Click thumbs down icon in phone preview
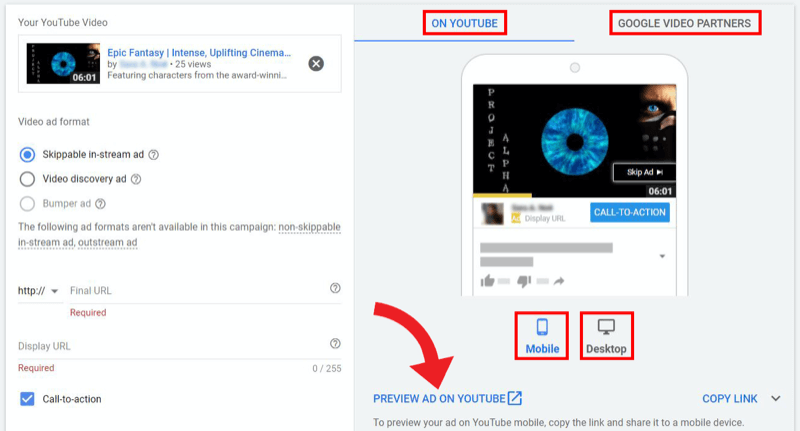Image resolution: width=800 pixels, height=431 pixels. (524, 281)
